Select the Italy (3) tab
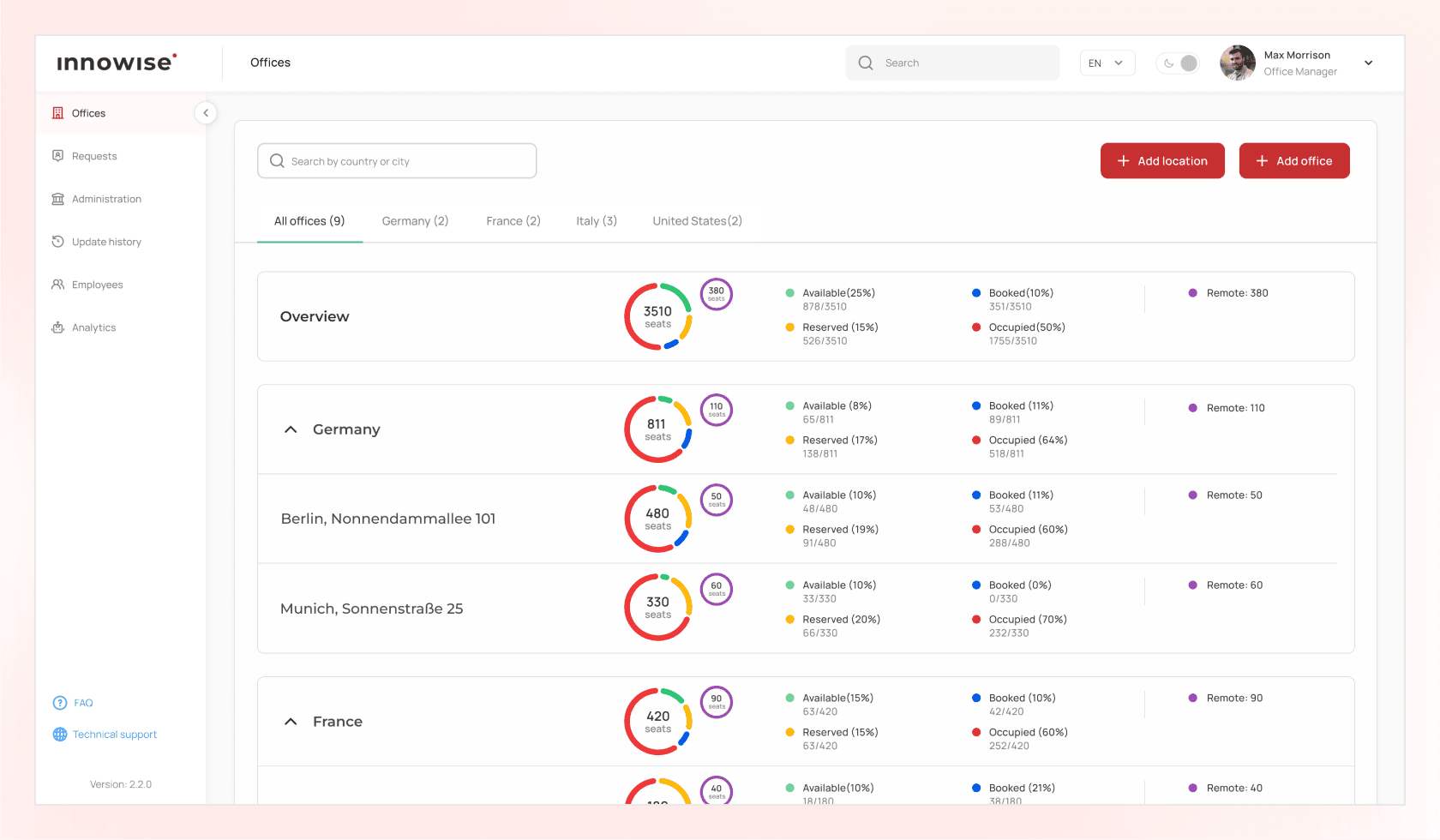The image size is (1440, 840). (x=597, y=221)
